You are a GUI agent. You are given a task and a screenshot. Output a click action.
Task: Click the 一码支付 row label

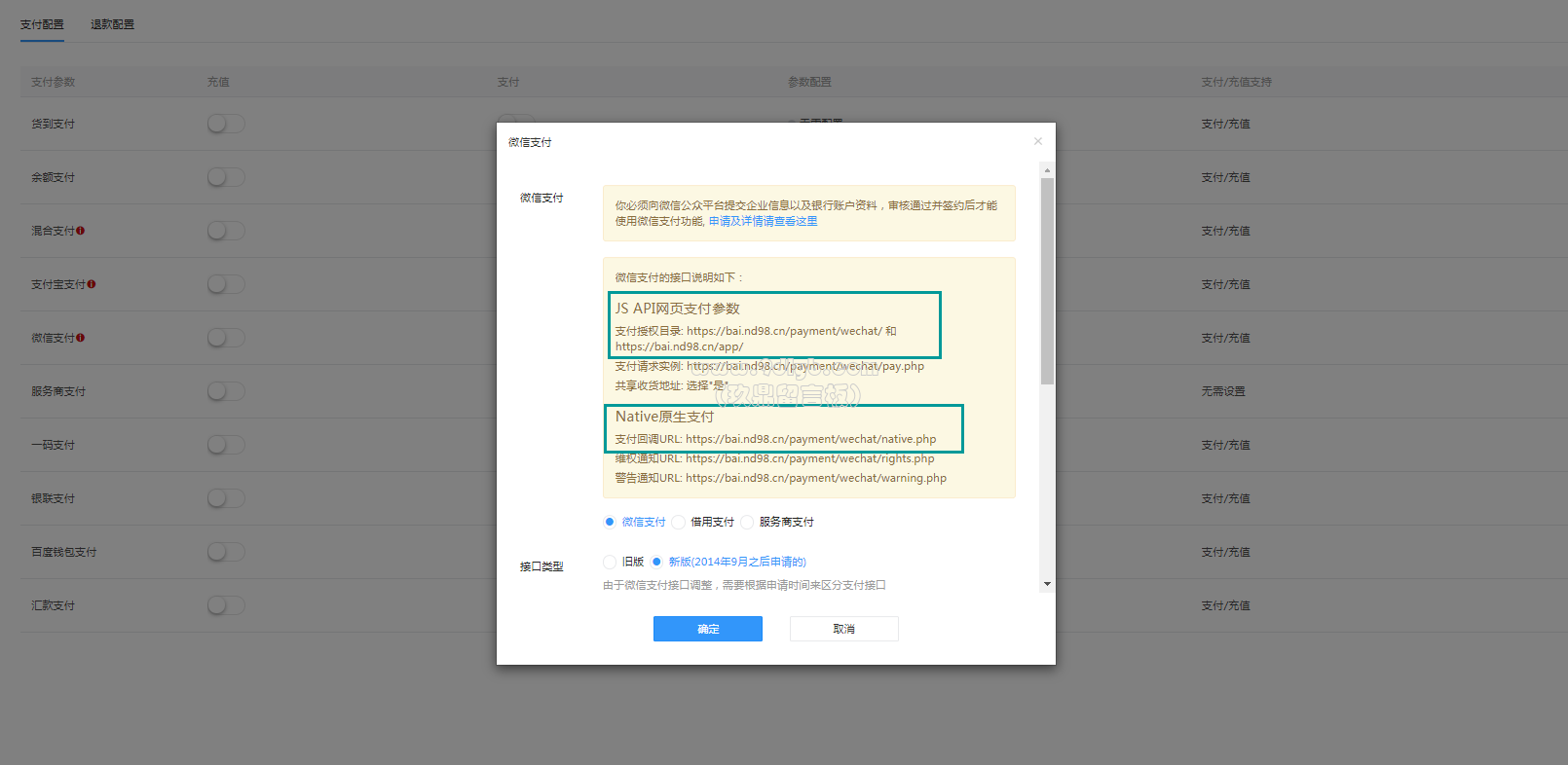(x=53, y=445)
